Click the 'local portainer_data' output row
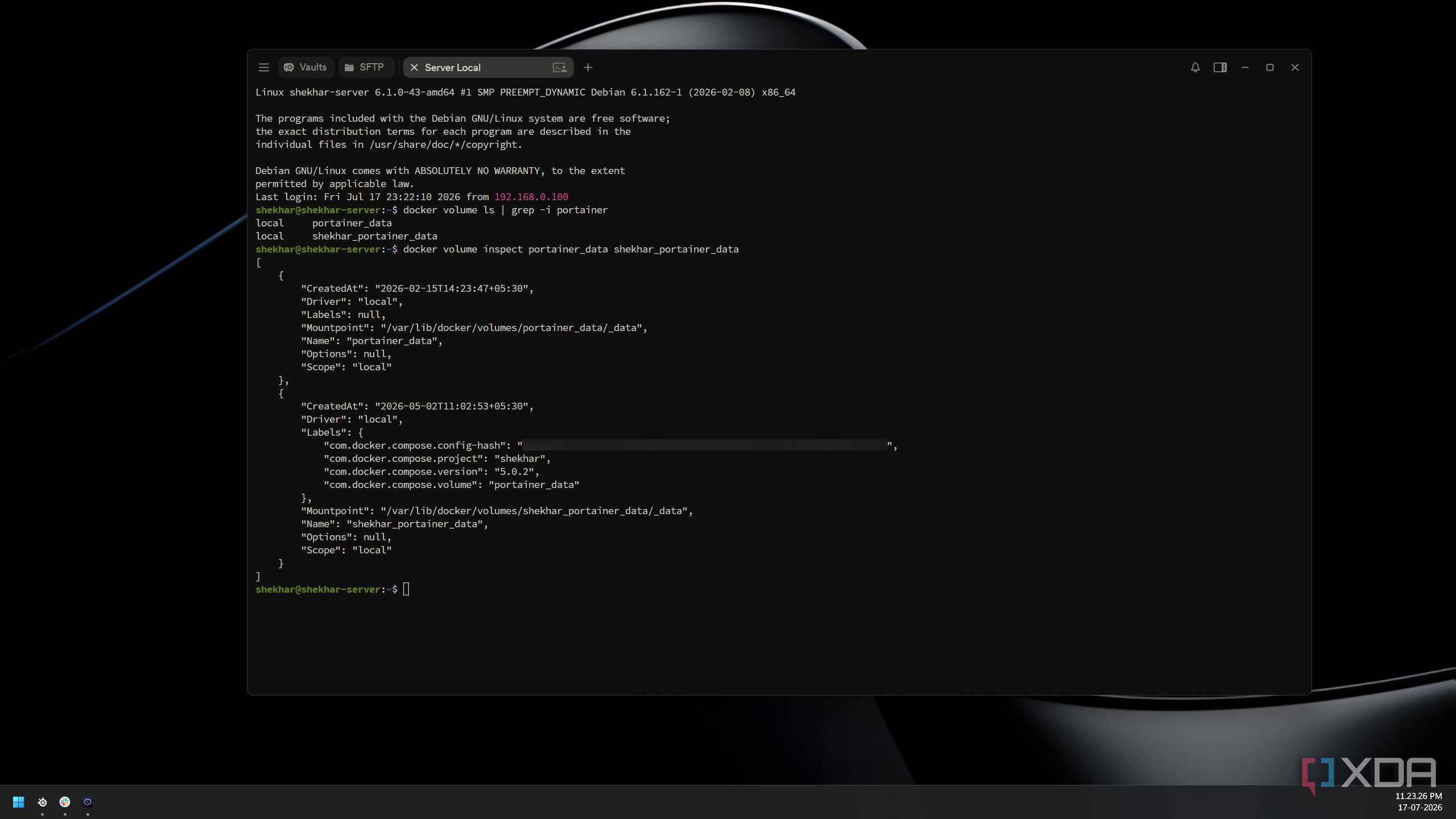 [x=323, y=223]
